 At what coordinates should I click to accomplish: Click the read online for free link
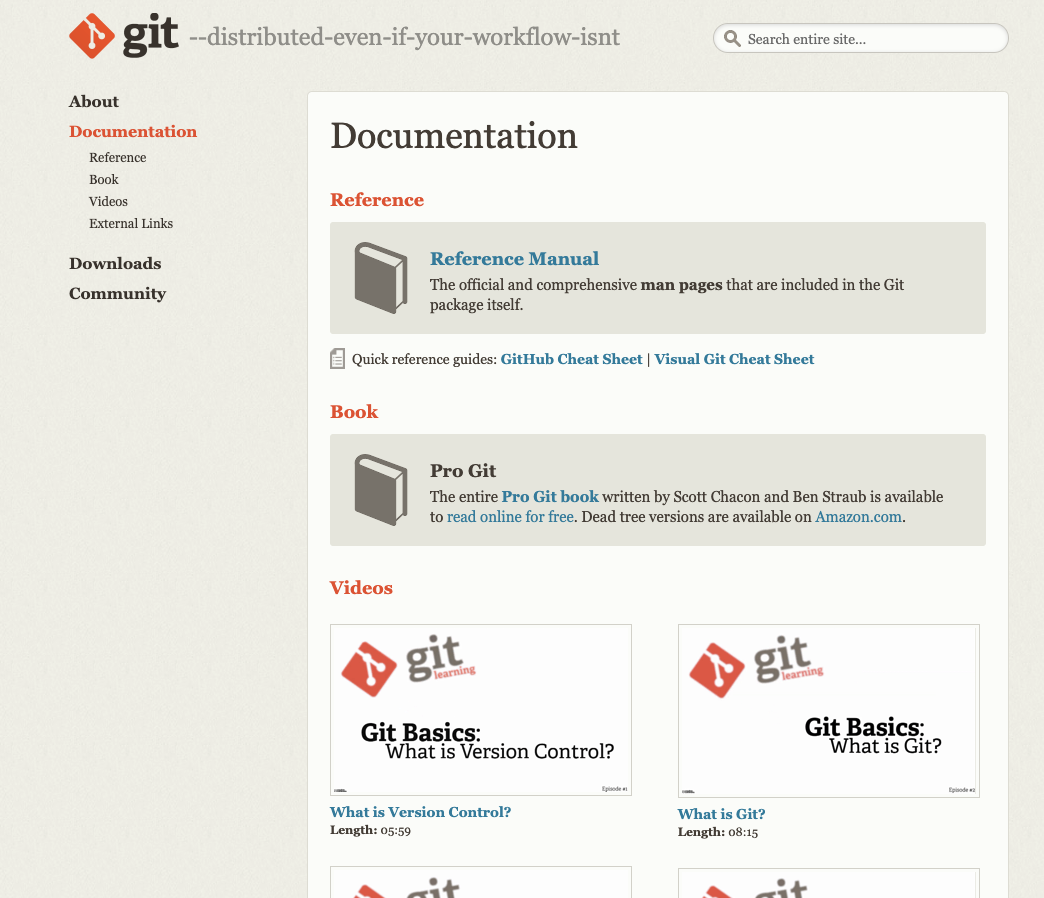click(x=510, y=517)
